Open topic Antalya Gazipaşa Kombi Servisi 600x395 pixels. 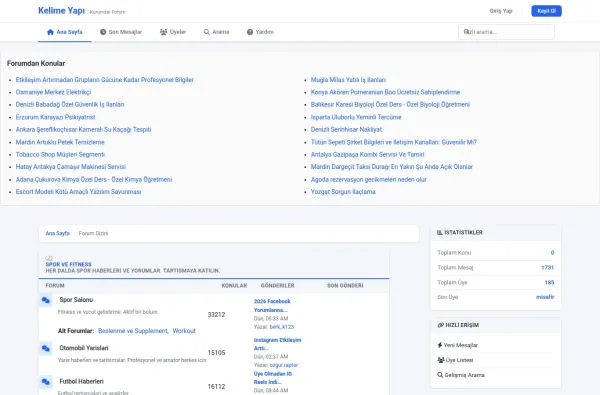(367, 154)
